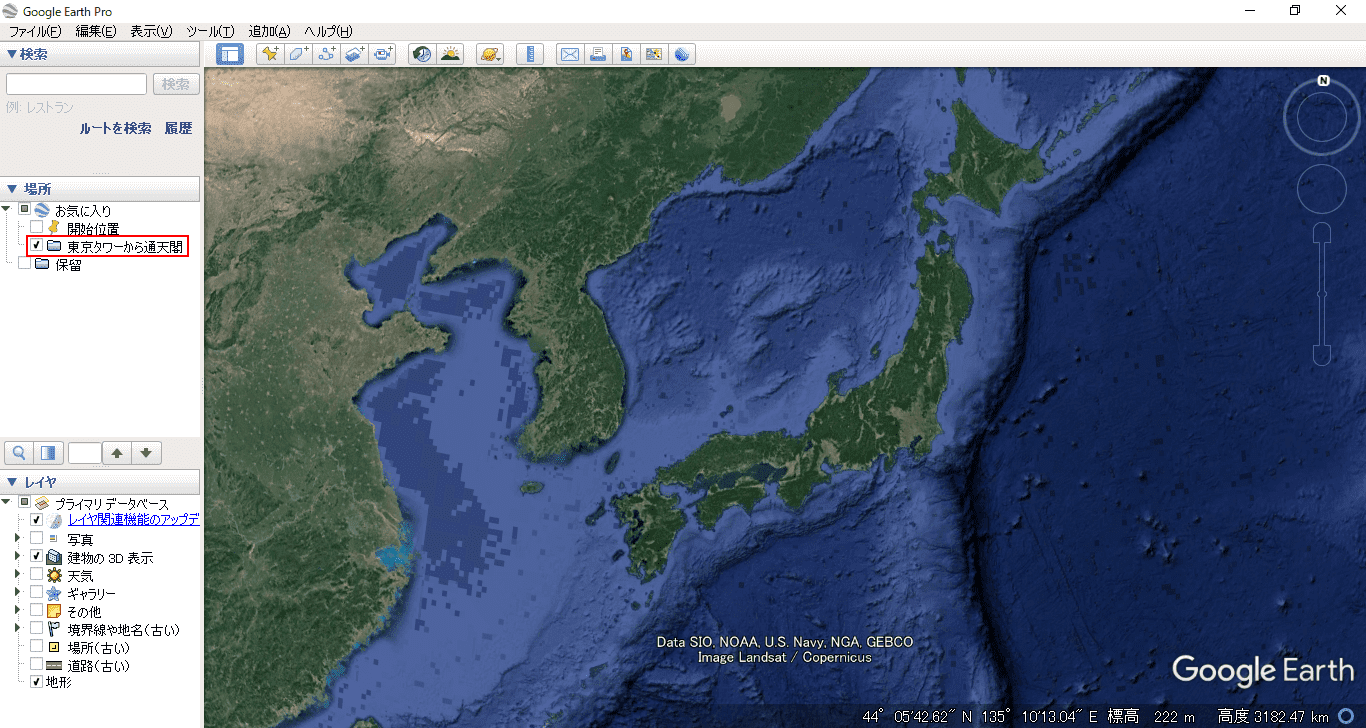Click the north N compass indicator
This screenshot has width=1366, height=728.
(x=1323, y=80)
